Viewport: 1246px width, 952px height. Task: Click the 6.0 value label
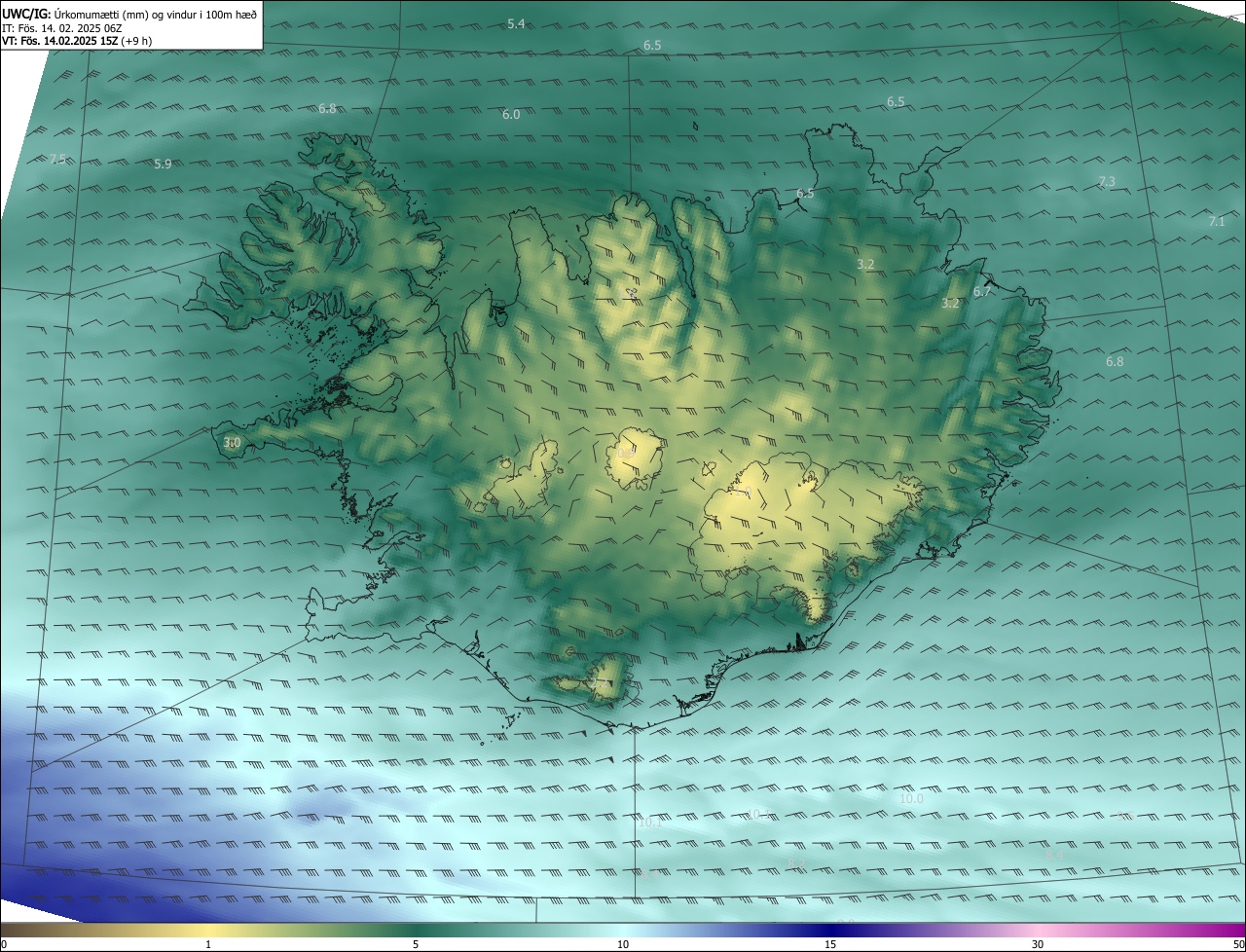511,114
